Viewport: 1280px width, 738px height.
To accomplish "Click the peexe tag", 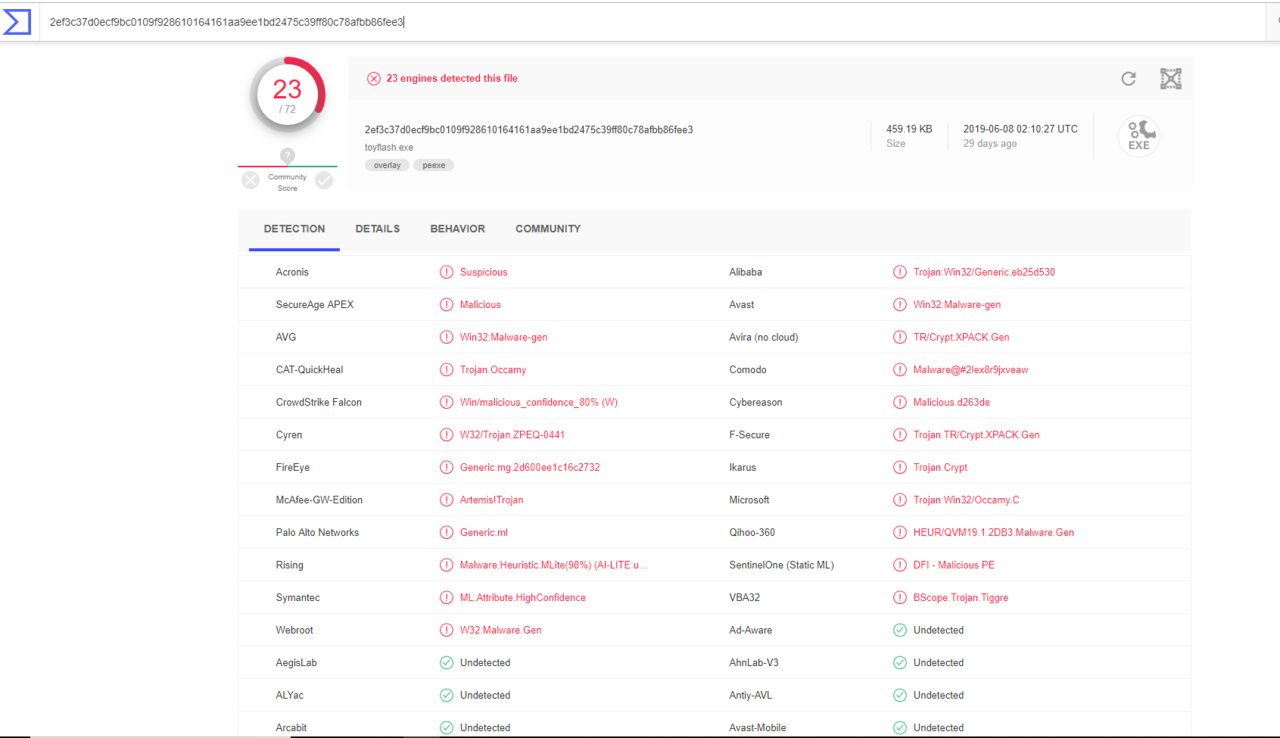I will [x=433, y=165].
